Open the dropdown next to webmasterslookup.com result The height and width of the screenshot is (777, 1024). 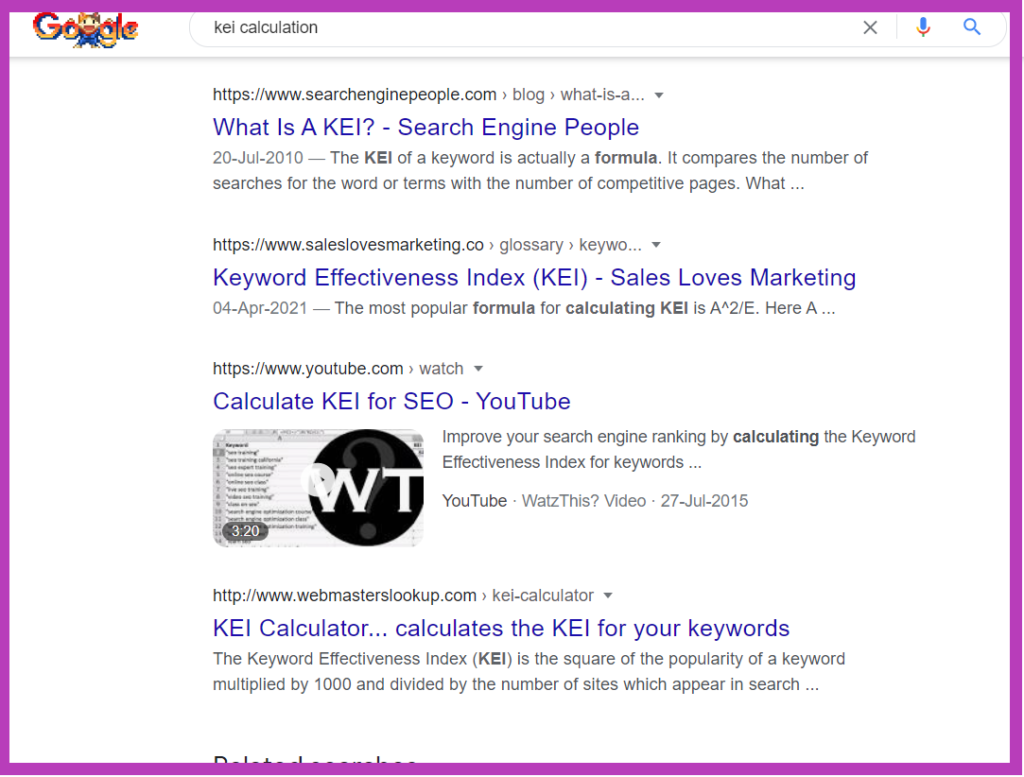(x=608, y=595)
